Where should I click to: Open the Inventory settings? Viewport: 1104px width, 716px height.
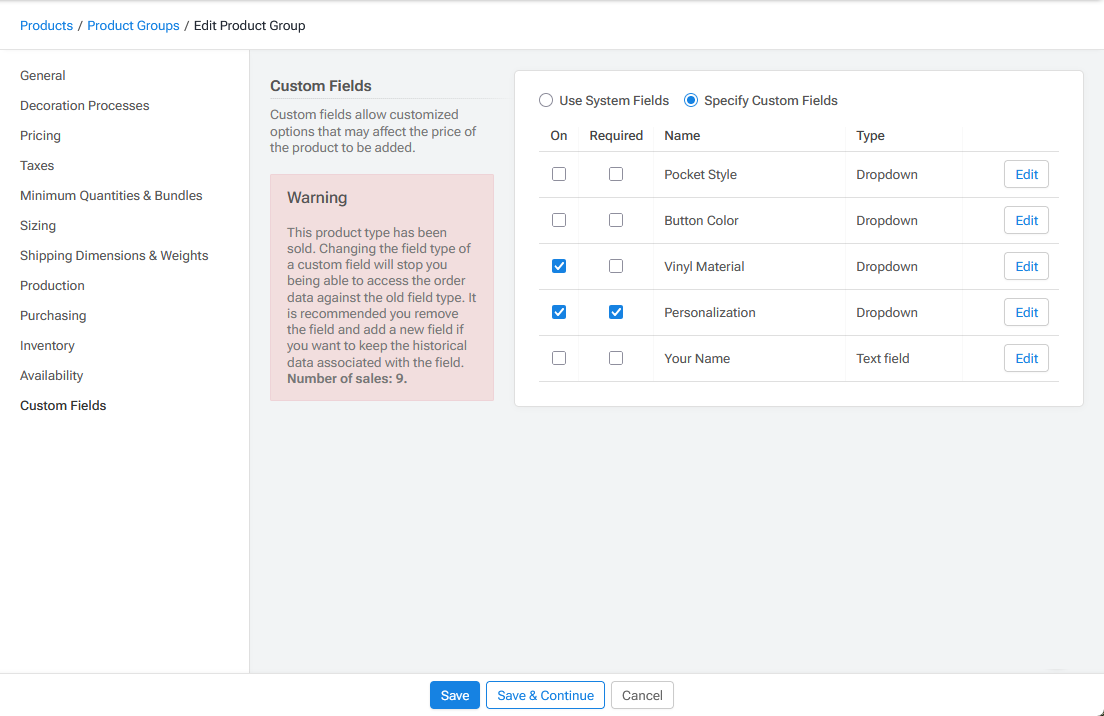[x=47, y=345]
